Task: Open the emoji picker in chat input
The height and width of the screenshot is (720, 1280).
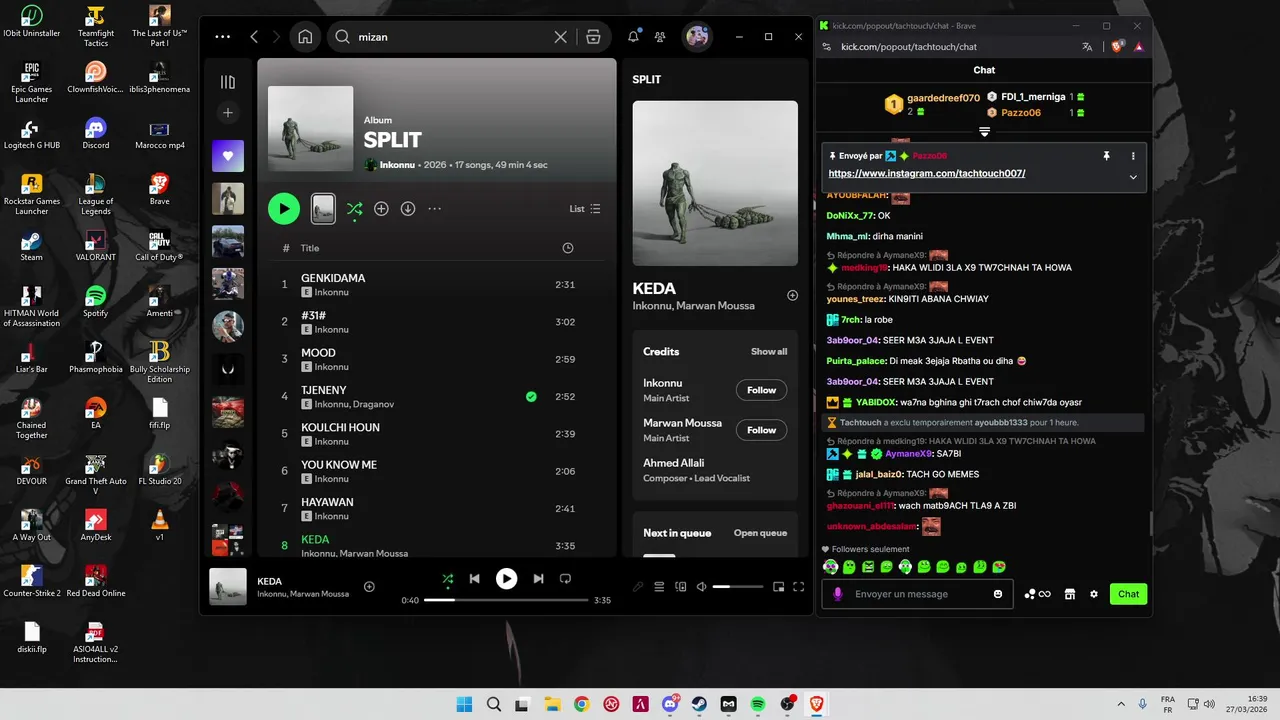Action: 998,594
